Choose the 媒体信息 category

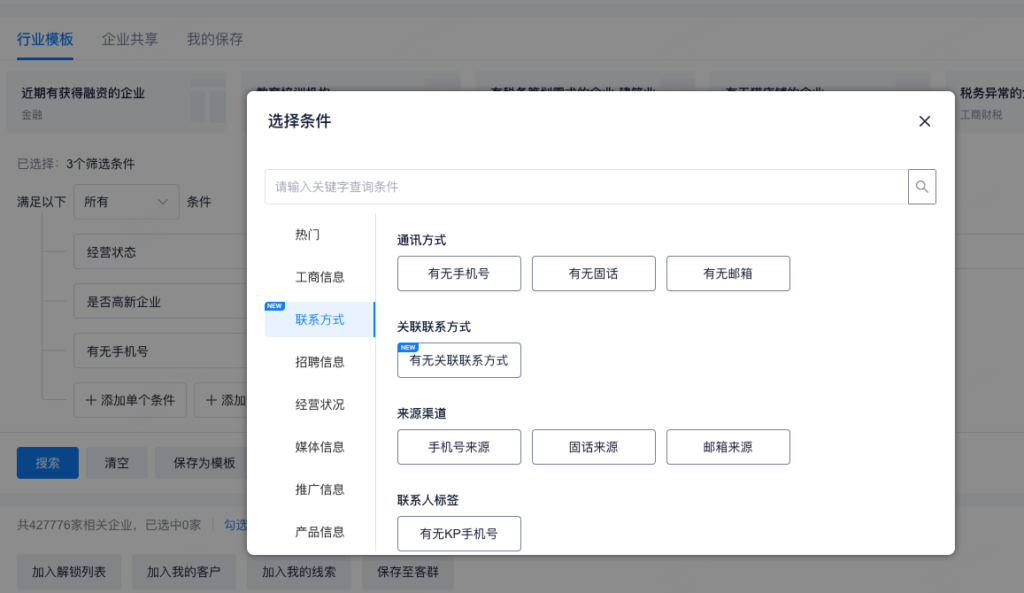tap(319, 447)
